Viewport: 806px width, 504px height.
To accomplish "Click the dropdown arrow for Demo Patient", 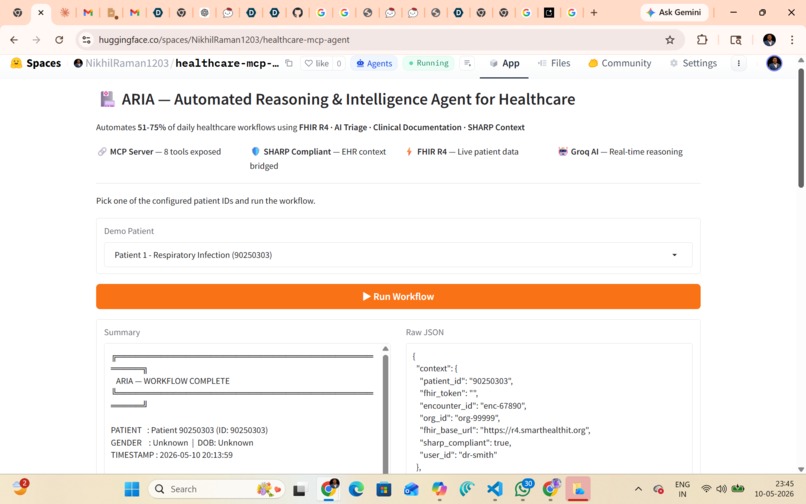I will click(674, 255).
